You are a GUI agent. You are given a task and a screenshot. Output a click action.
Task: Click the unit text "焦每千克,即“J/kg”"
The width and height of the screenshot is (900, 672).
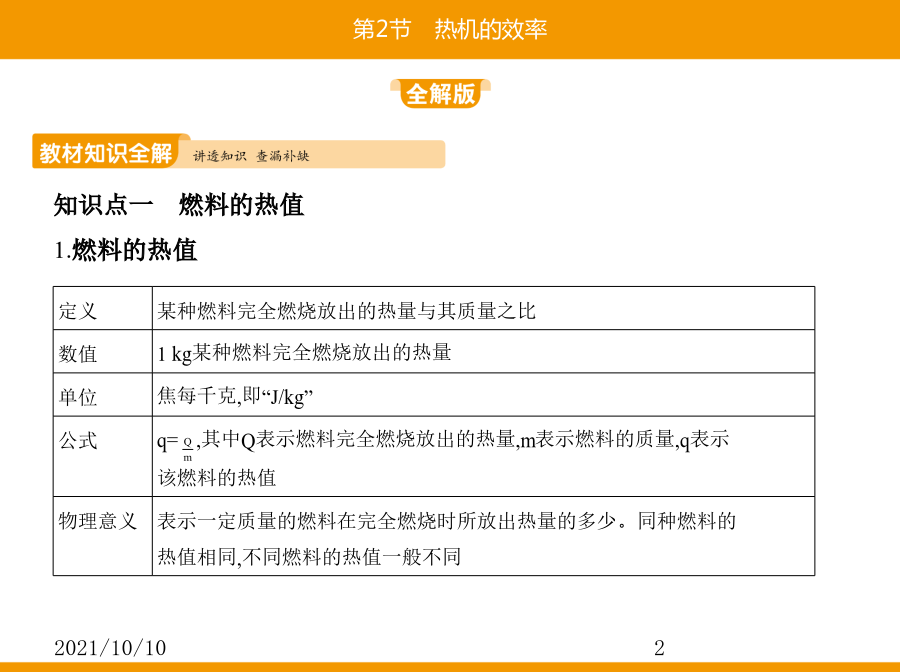235,397
